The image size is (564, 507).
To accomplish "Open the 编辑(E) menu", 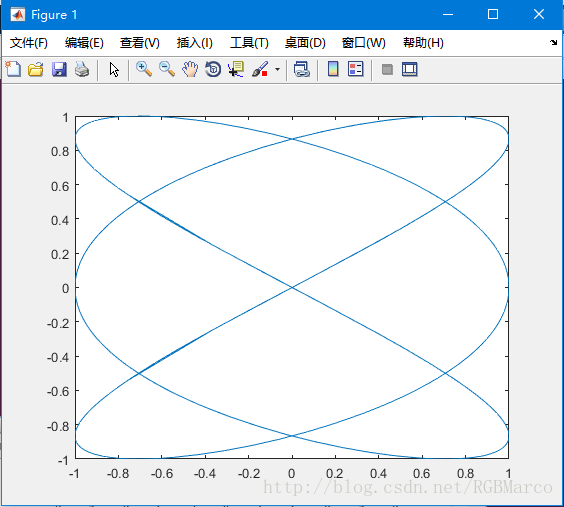I will pyautogui.click(x=84, y=43).
